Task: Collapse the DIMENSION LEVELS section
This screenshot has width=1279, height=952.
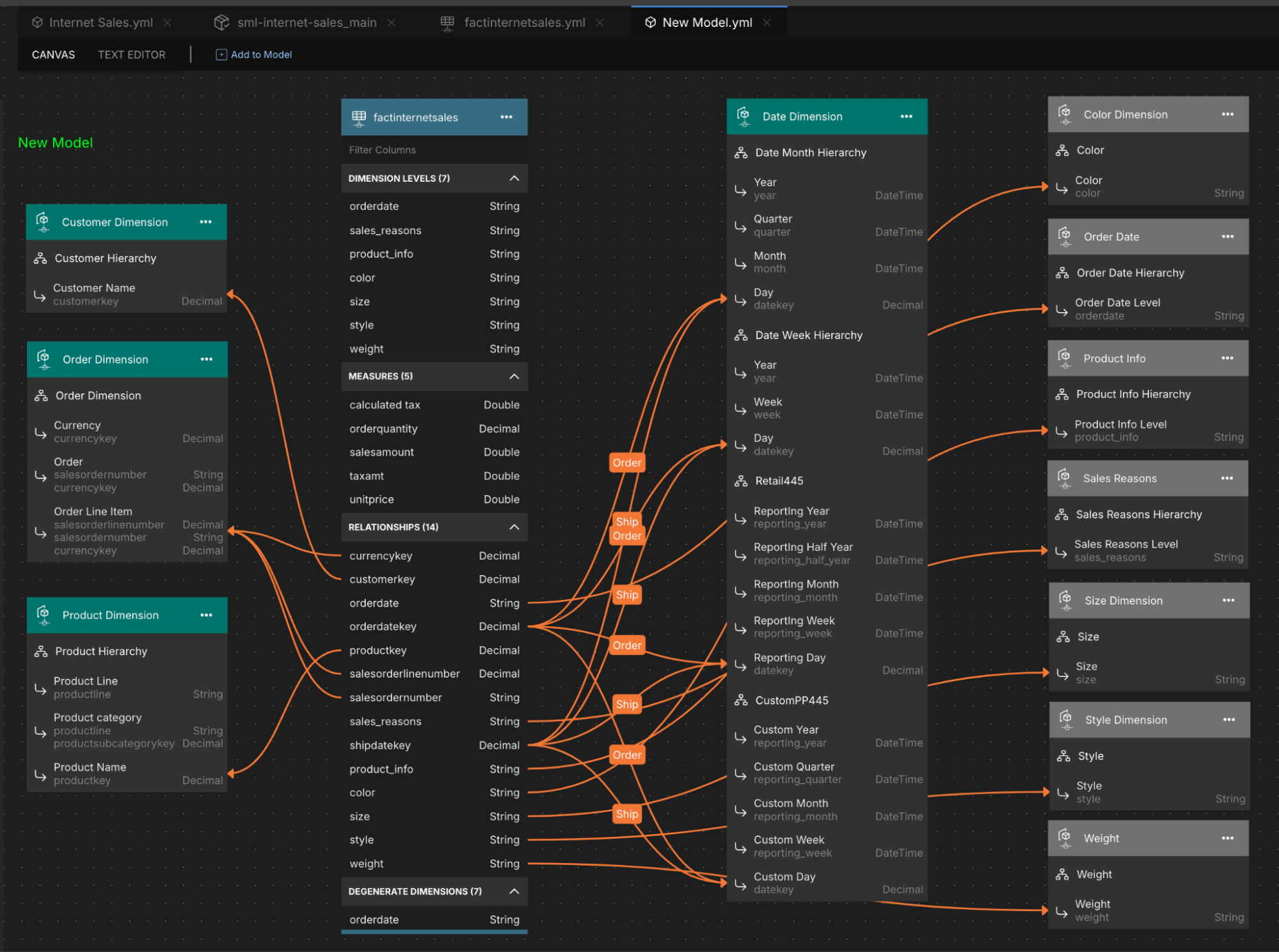Action: 513,178
